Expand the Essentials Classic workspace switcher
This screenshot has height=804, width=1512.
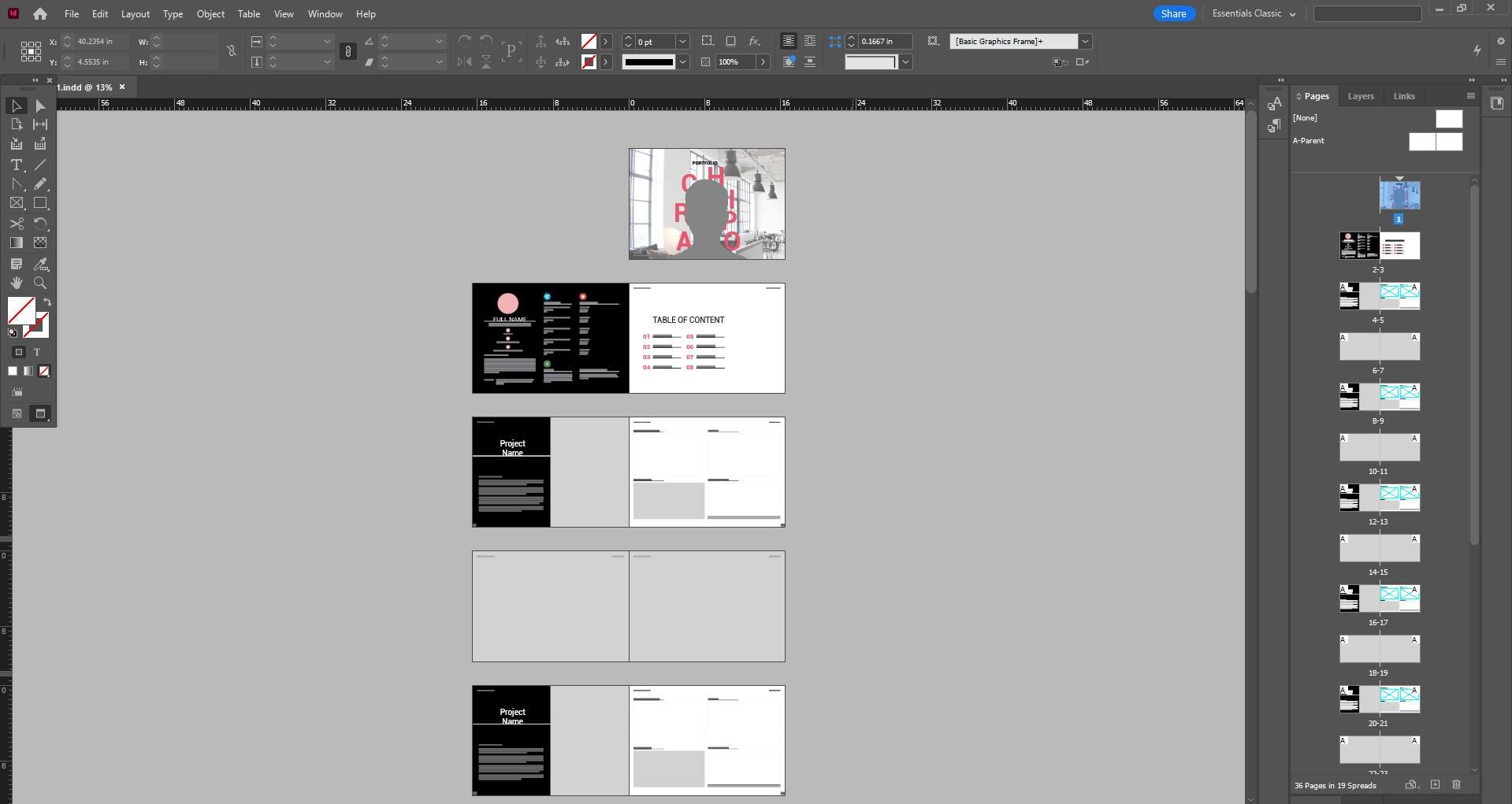pos(1253,13)
